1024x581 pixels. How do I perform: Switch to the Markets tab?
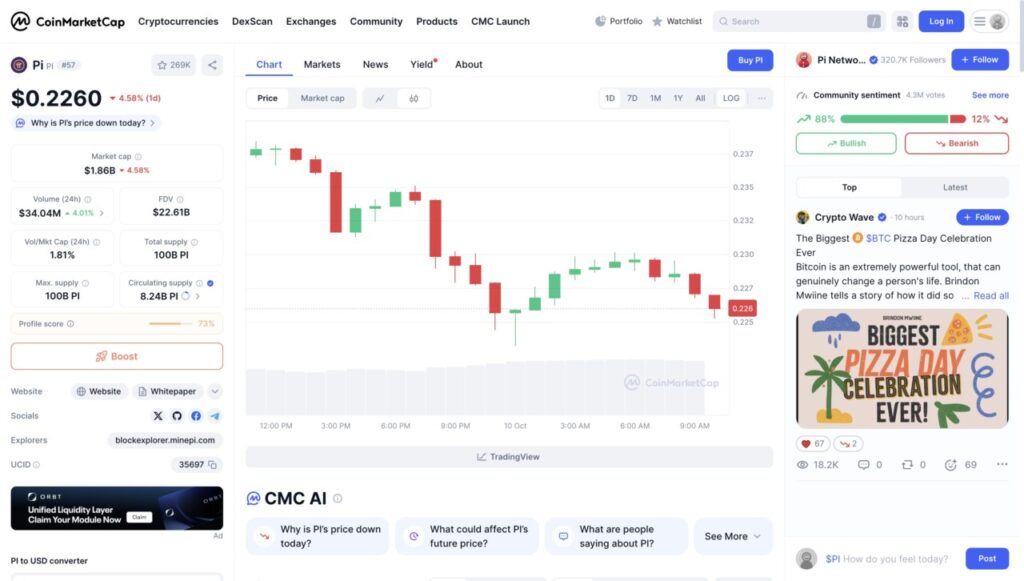tap(322, 65)
